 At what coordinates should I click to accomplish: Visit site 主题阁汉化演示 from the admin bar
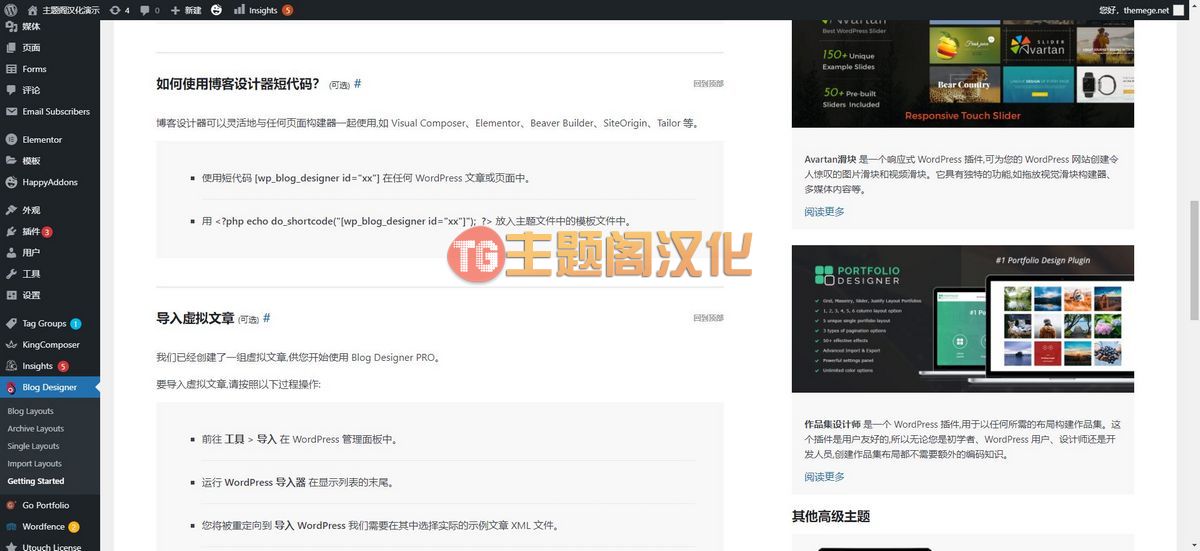[62, 10]
